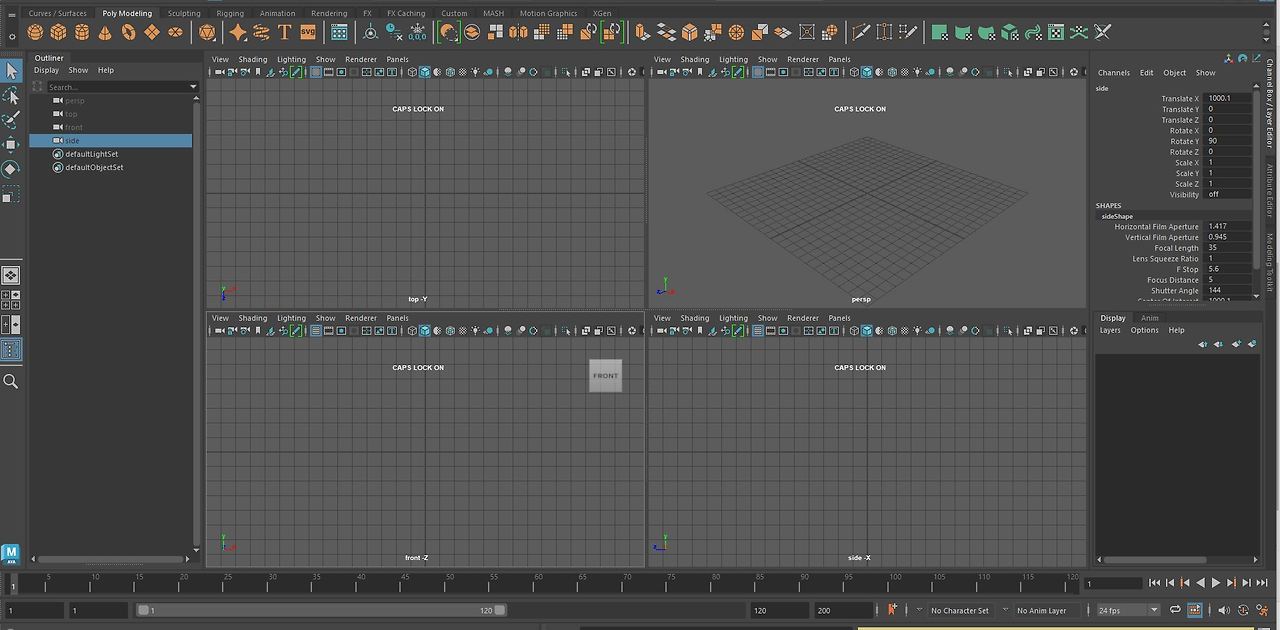
Task: Click the magnifier icon in the left sidebar
Action: pos(12,380)
